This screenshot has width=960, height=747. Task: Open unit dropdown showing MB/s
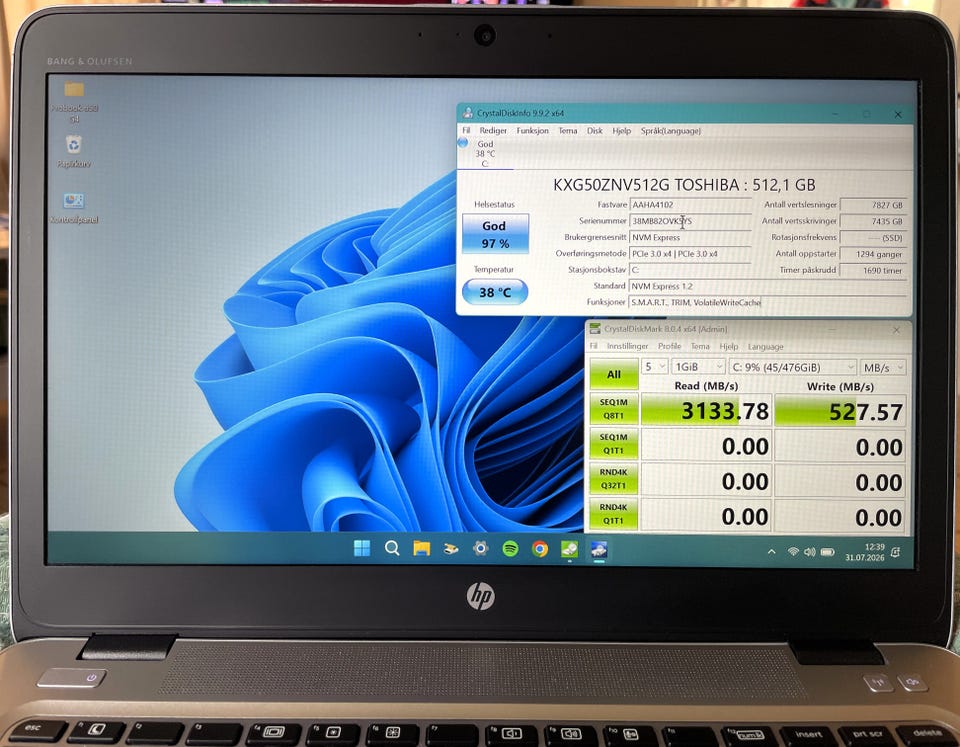coord(882,367)
